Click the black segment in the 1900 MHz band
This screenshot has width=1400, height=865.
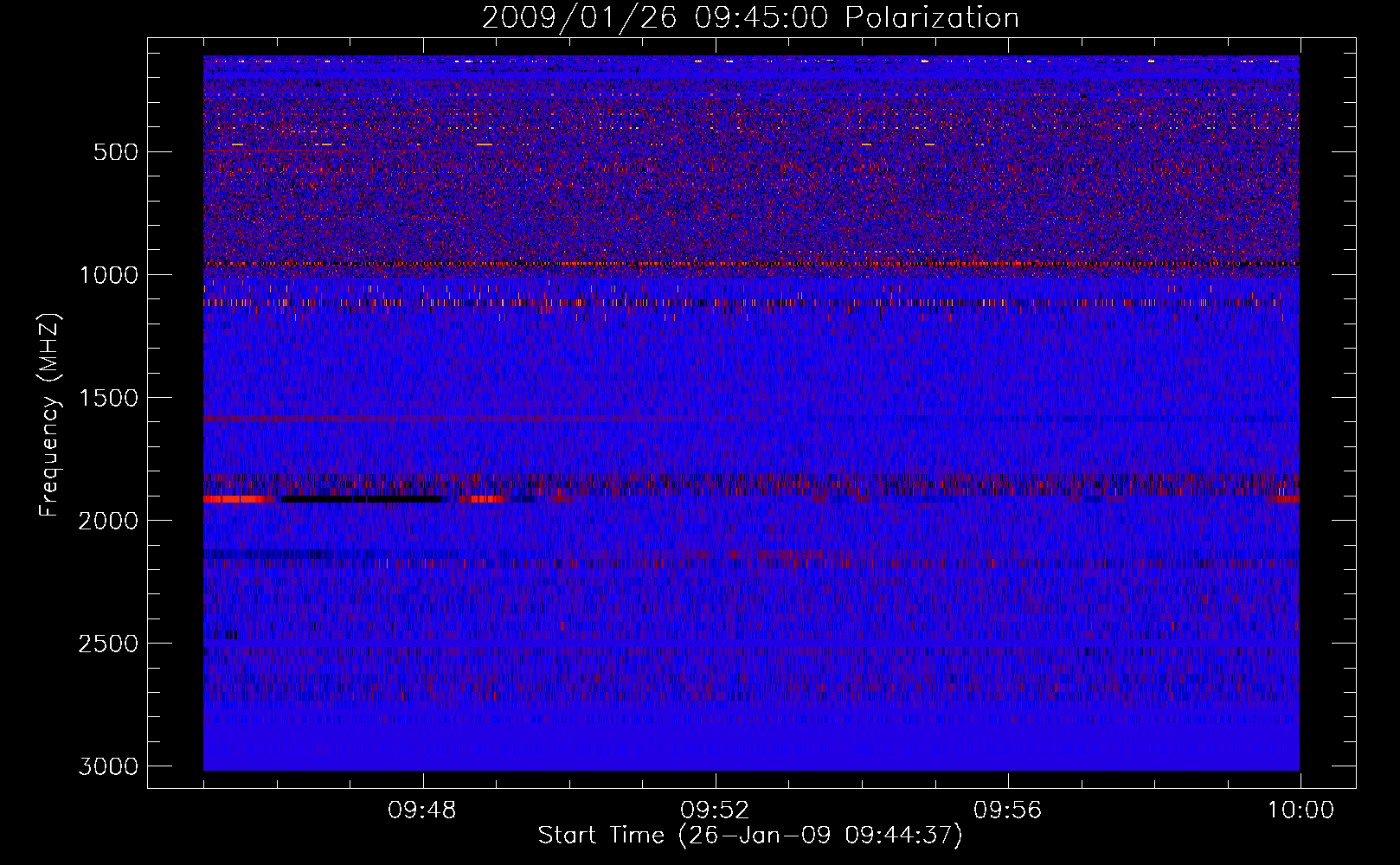pyautogui.click(x=363, y=499)
